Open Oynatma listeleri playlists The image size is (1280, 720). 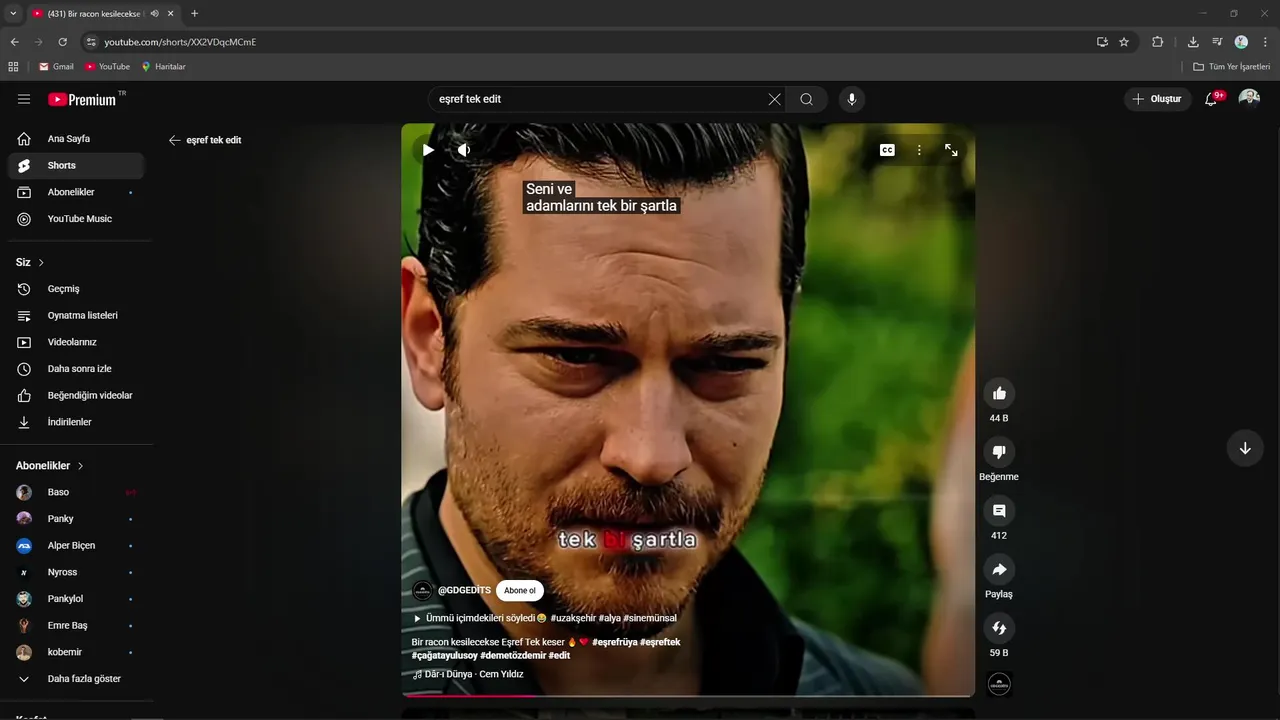pos(76,315)
